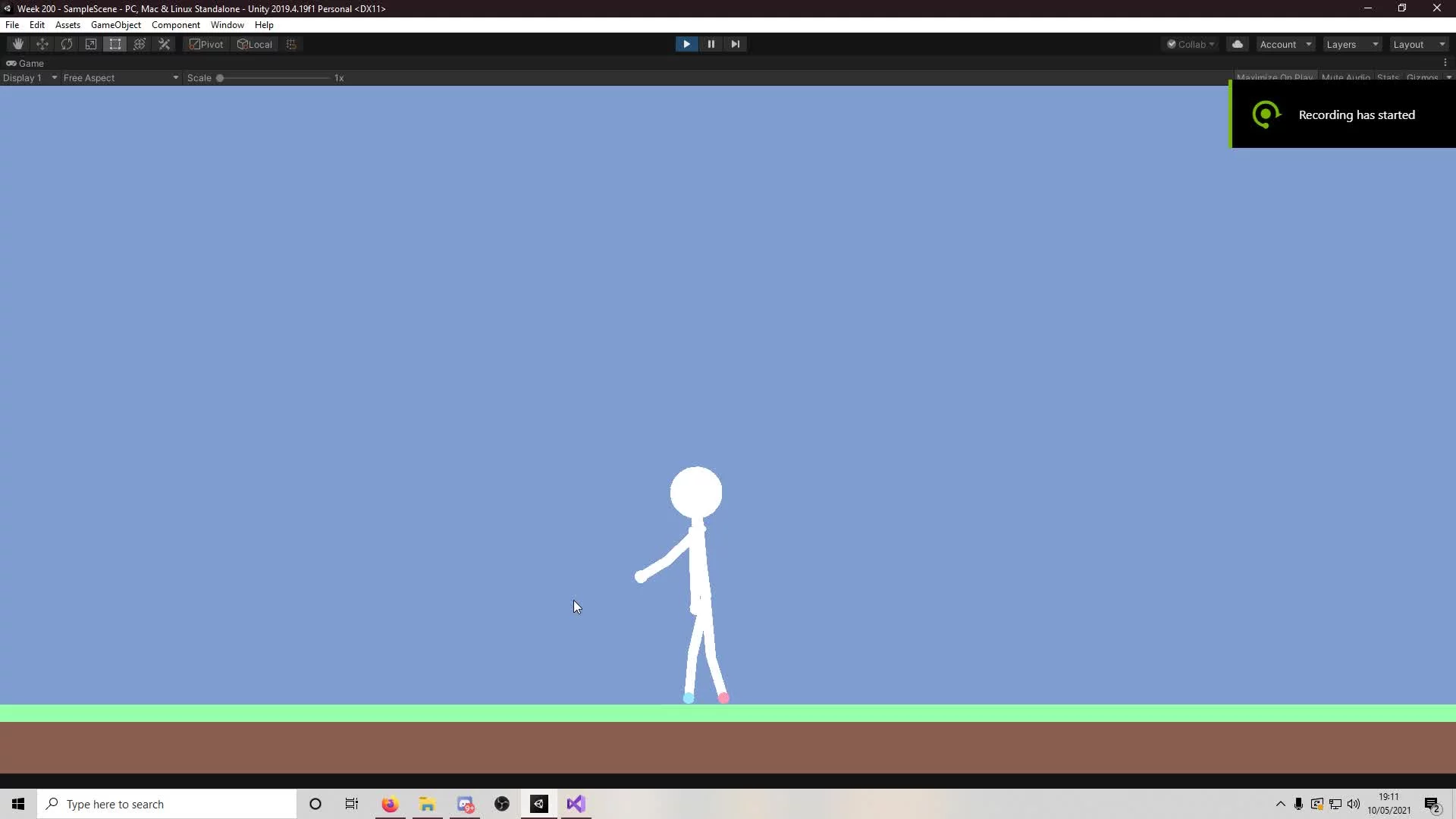The width and height of the screenshot is (1456, 819).
Task: Toggle Local handle rotation
Action: (255, 44)
